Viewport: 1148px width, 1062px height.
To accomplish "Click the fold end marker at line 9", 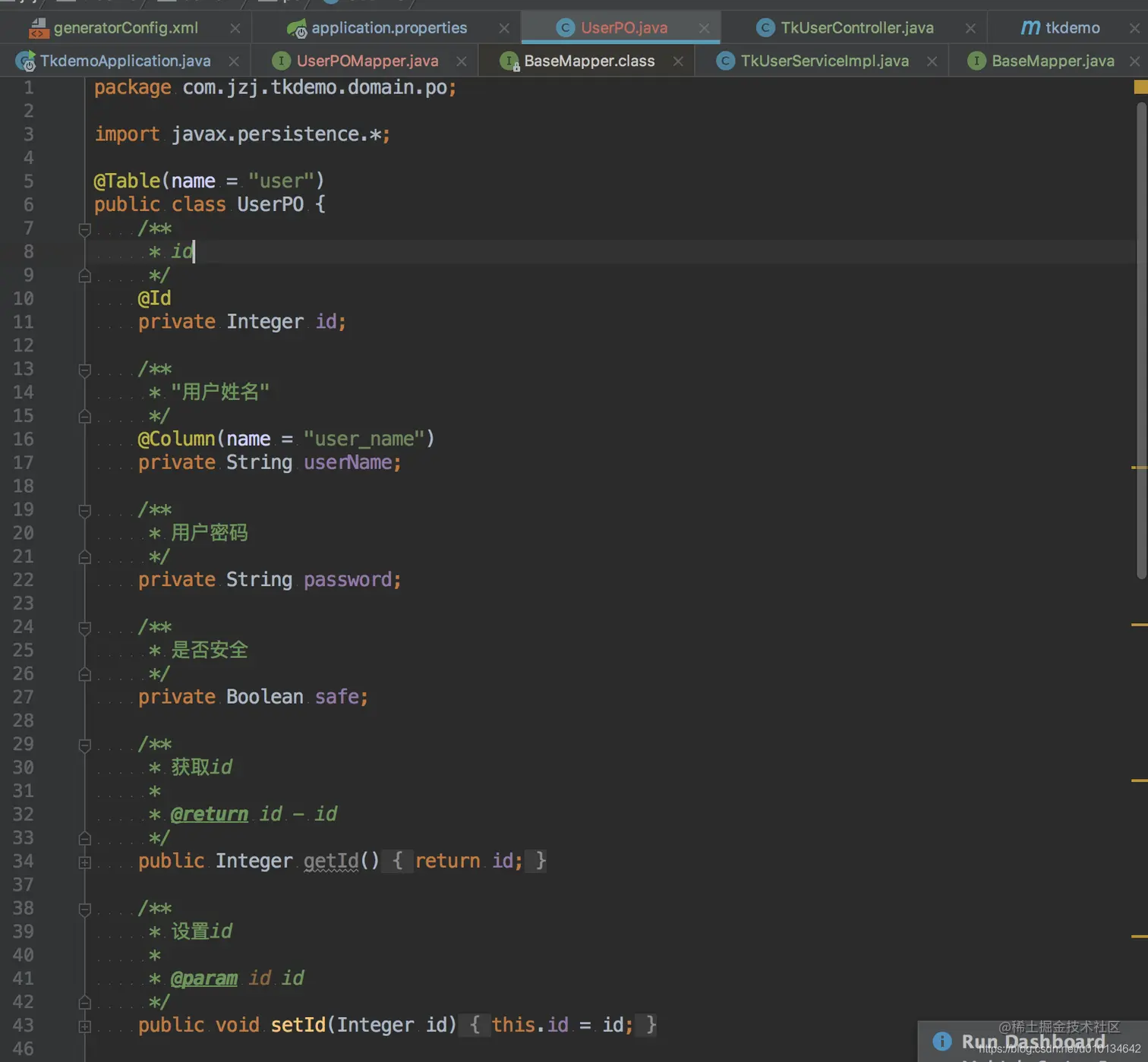I will coord(85,276).
